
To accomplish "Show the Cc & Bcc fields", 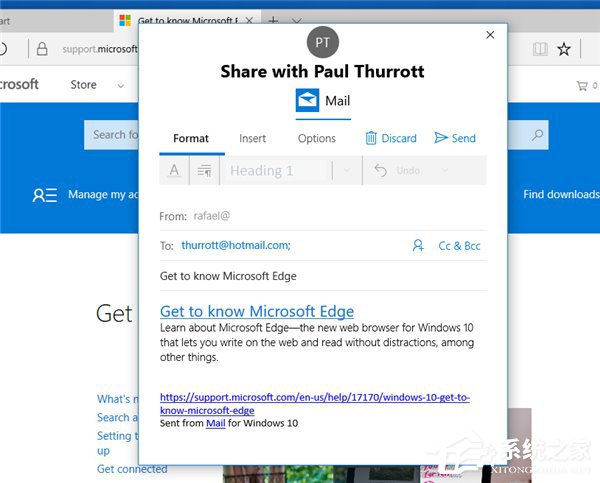I will pyautogui.click(x=459, y=246).
